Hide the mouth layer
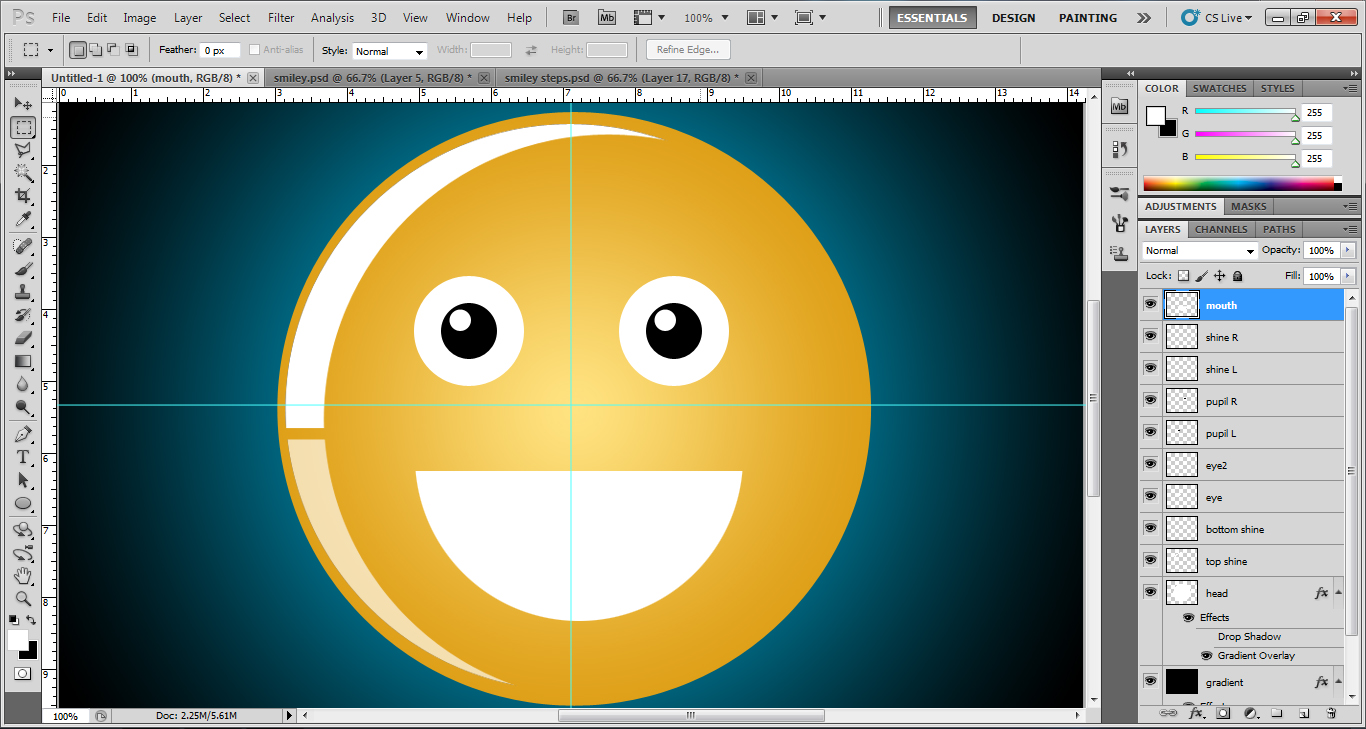Viewport: 1366px width, 729px height. [1150, 305]
